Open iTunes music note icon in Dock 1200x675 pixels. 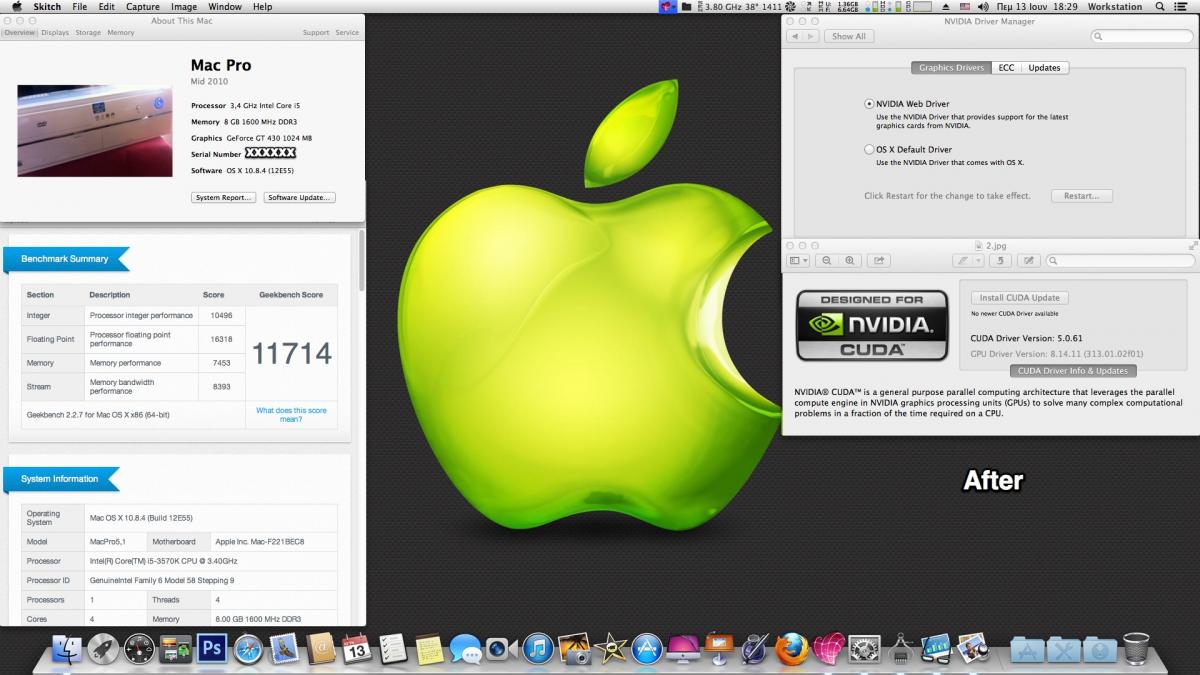pos(538,650)
